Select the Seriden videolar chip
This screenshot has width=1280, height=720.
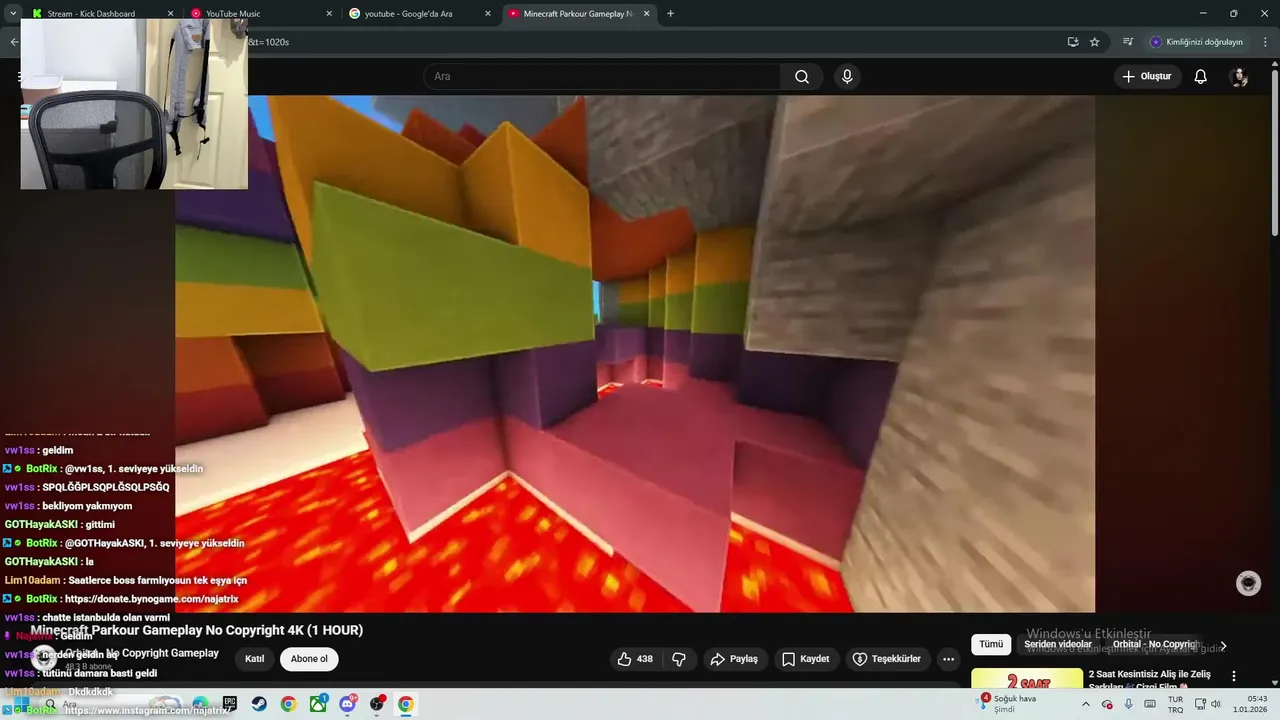[x=1058, y=645]
